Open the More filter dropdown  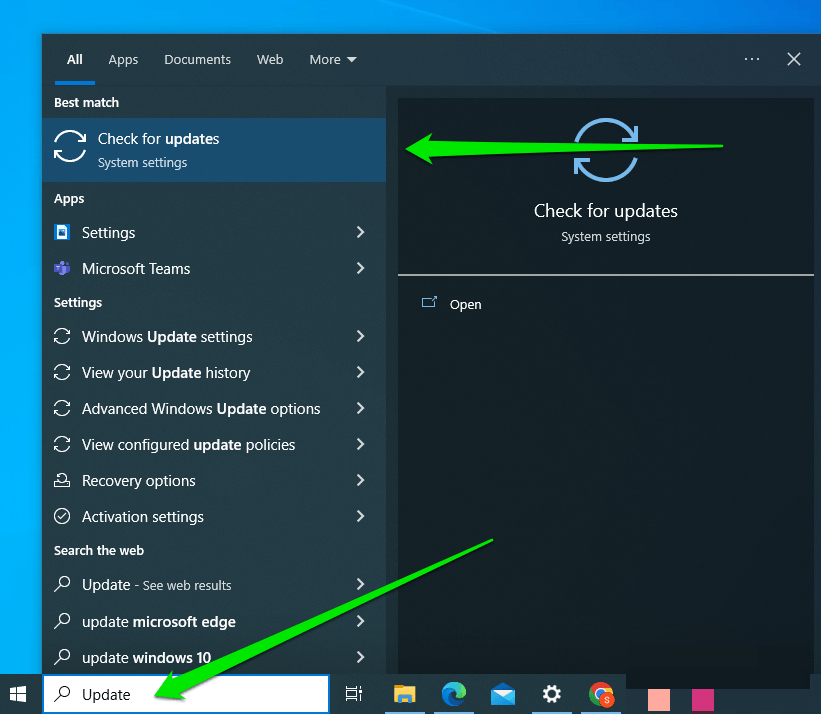(x=332, y=60)
